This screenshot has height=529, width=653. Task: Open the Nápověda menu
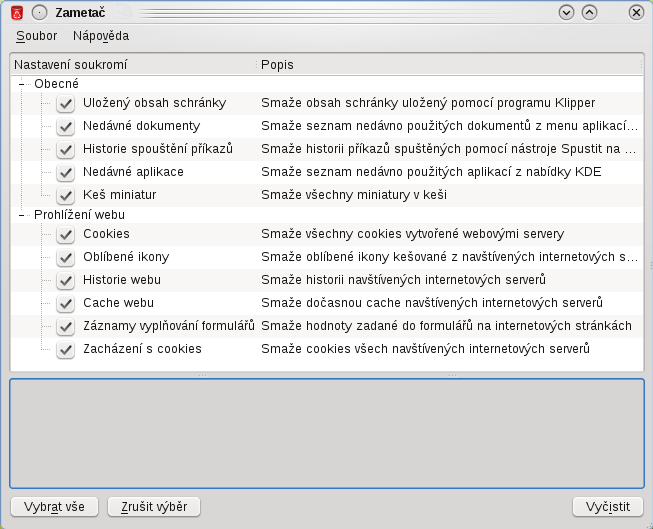coord(101,36)
